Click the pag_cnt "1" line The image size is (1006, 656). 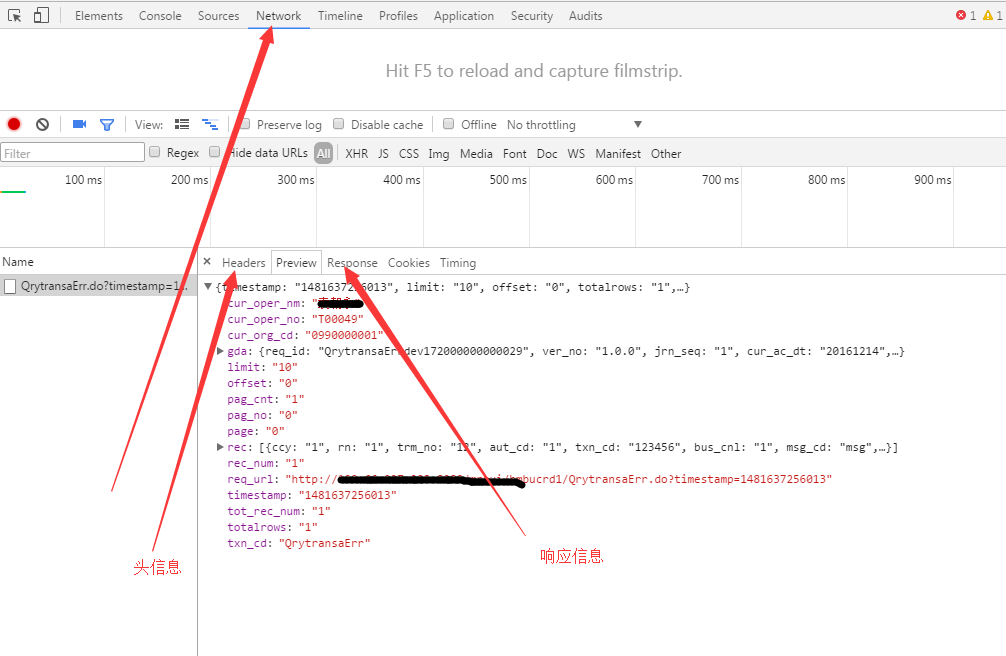[x=266, y=399]
